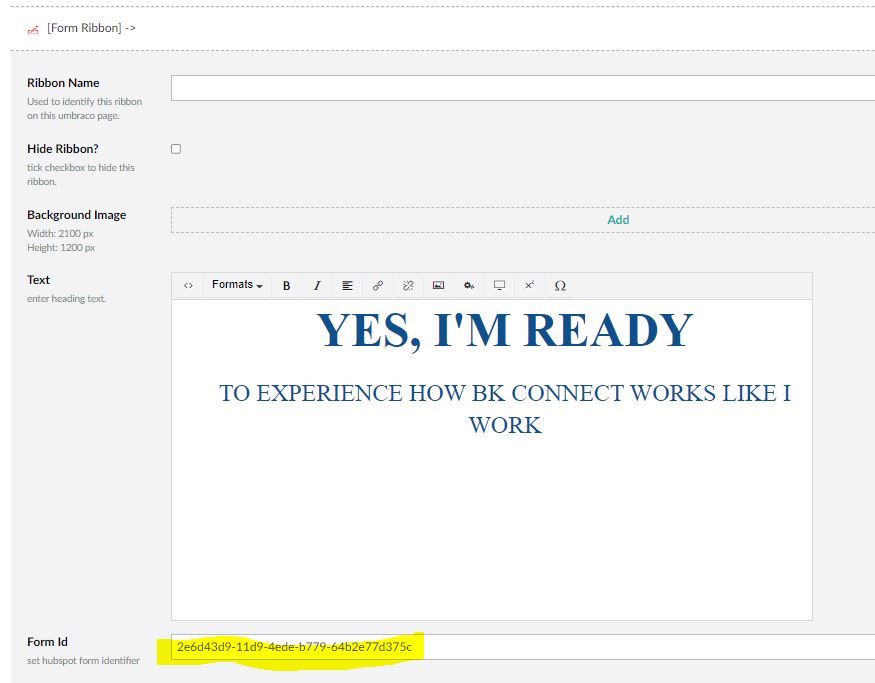Viewport: 875px width, 683px height.
Task: Click the remove link icon
Action: [x=408, y=286]
